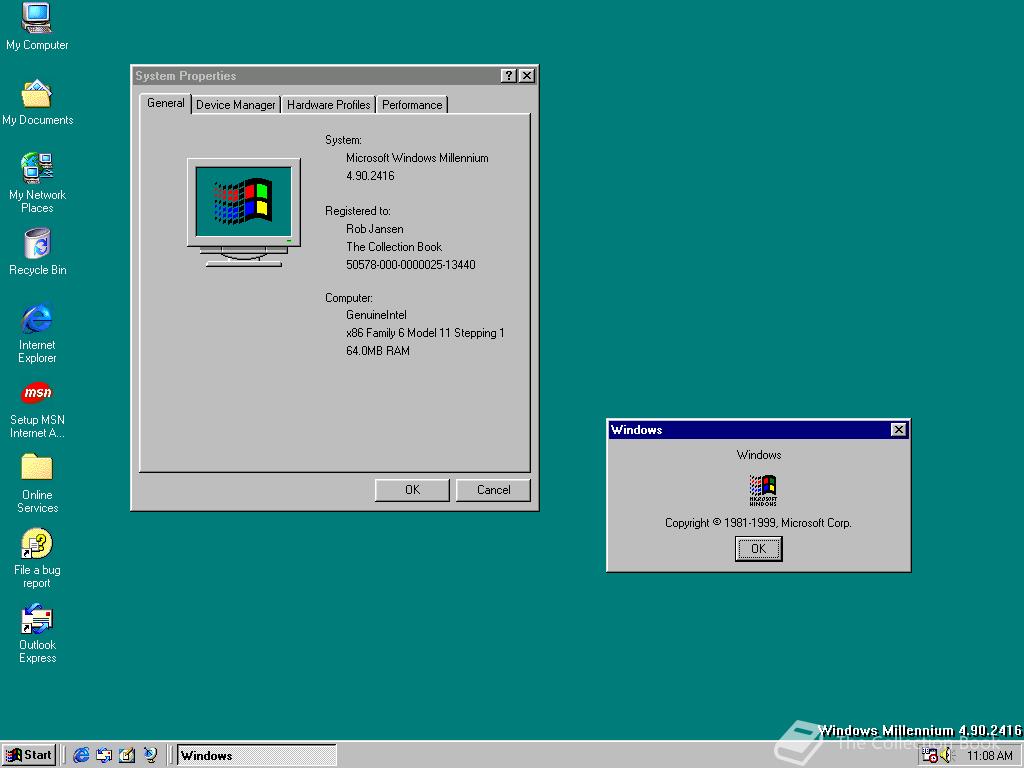Click the Rob Jansen registered name
This screenshot has height=768, width=1024.
click(x=375, y=229)
